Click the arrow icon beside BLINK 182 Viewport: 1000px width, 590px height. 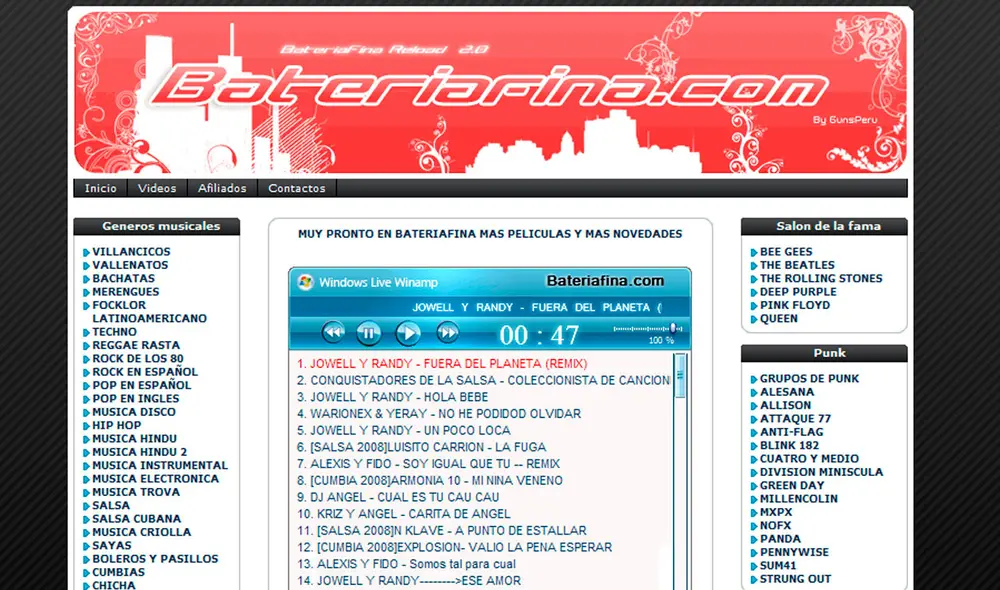click(x=753, y=445)
